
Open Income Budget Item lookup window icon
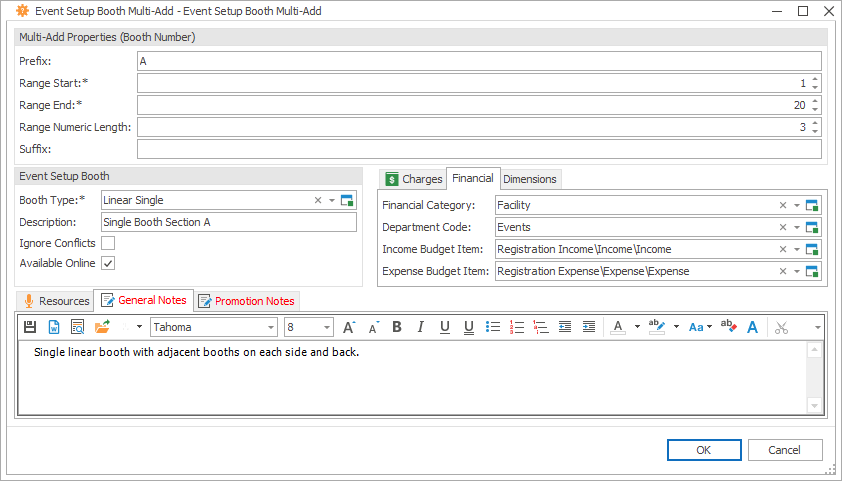point(812,249)
